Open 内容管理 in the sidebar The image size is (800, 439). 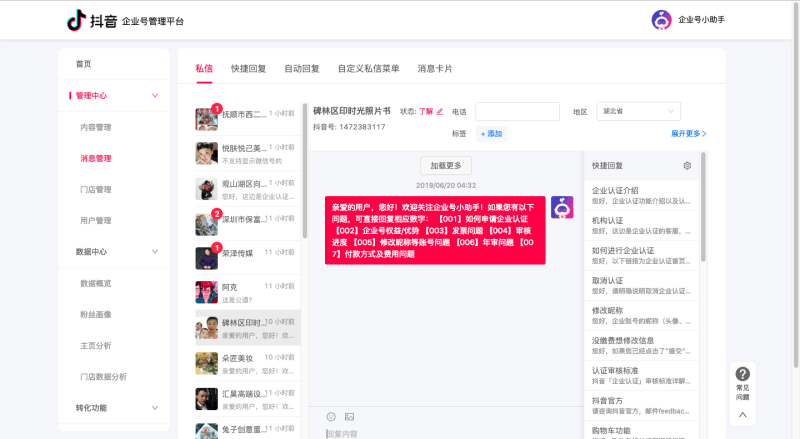95,127
